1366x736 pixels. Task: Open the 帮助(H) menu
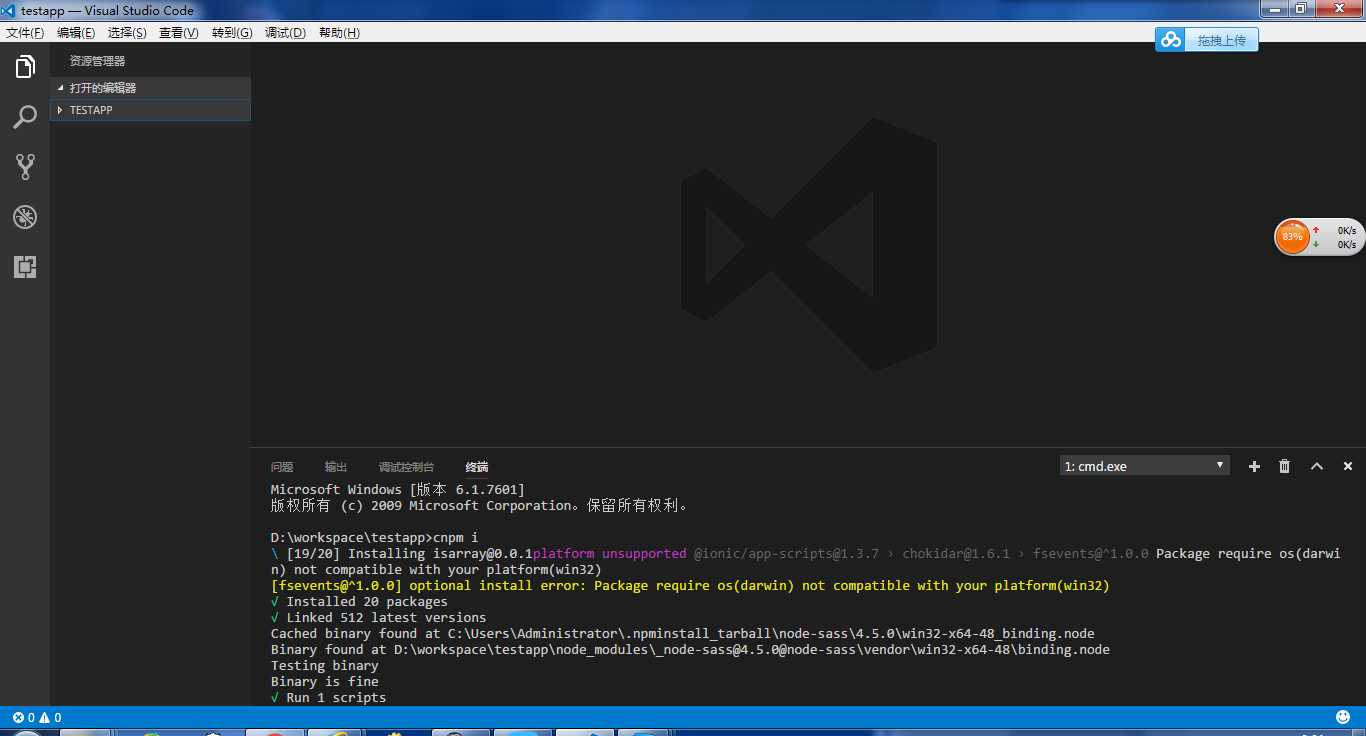[x=339, y=32]
